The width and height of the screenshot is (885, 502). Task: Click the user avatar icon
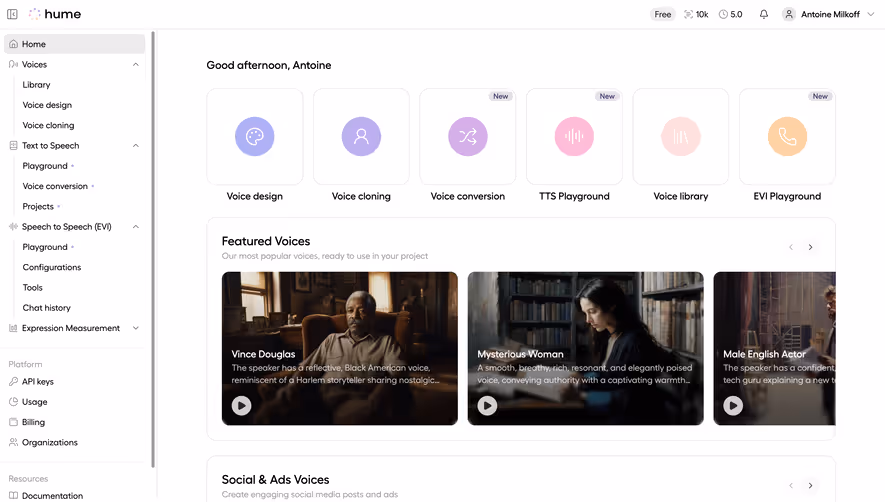point(789,14)
